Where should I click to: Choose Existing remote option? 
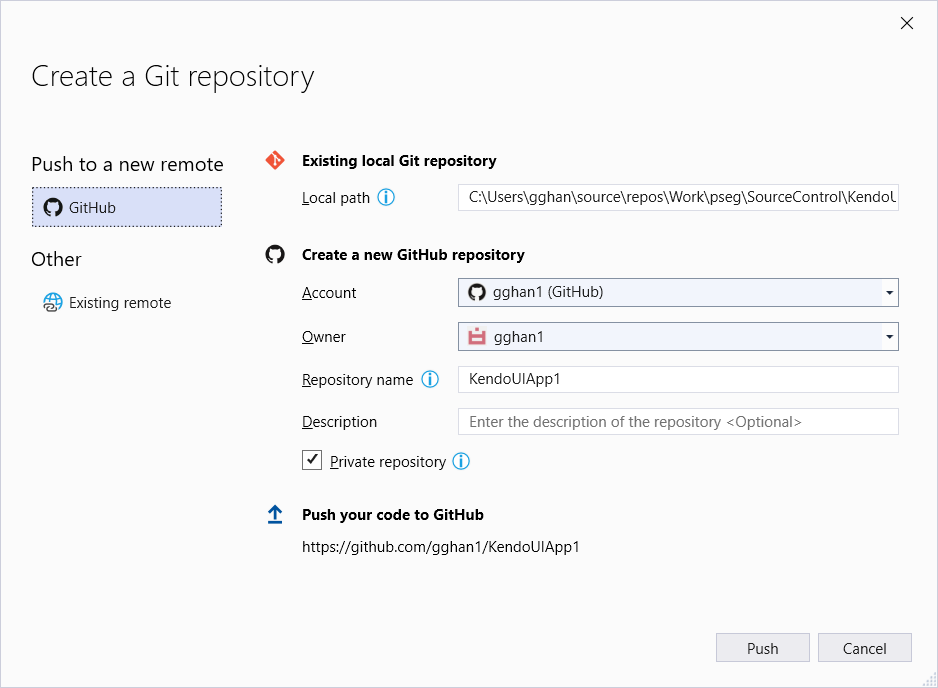pos(119,302)
